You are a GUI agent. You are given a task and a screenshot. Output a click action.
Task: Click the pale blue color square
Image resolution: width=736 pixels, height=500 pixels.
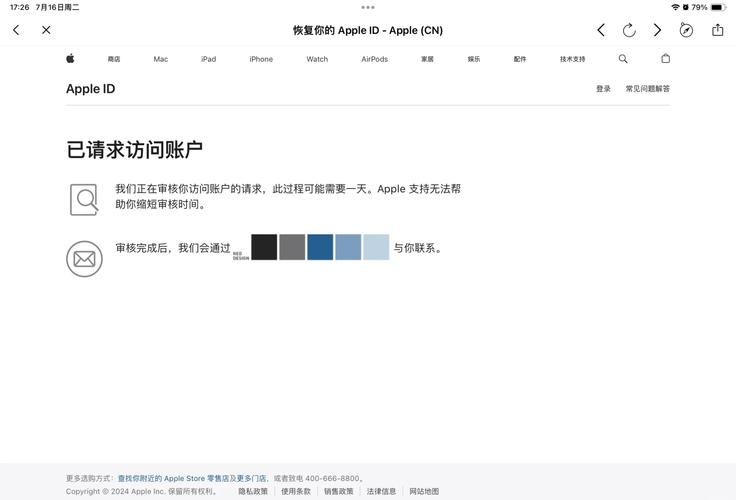(x=376, y=247)
